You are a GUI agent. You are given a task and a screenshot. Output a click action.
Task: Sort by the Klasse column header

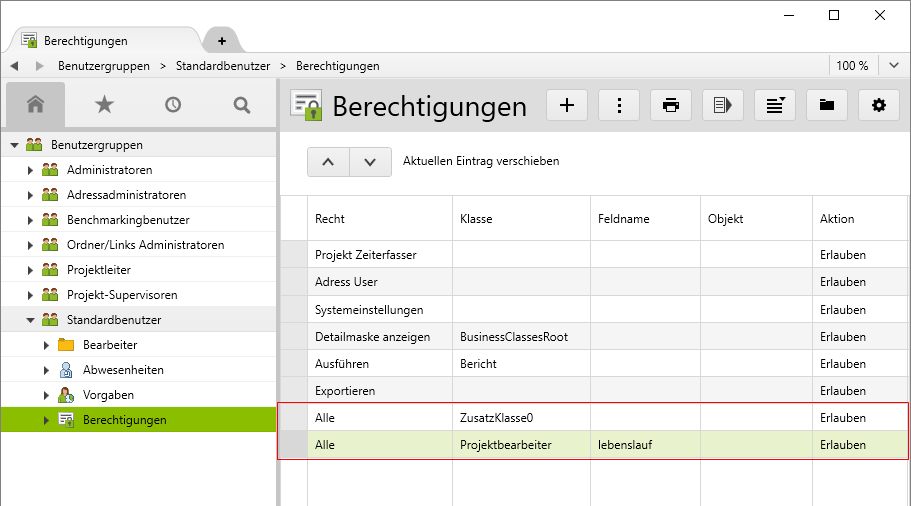tap(476, 219)
